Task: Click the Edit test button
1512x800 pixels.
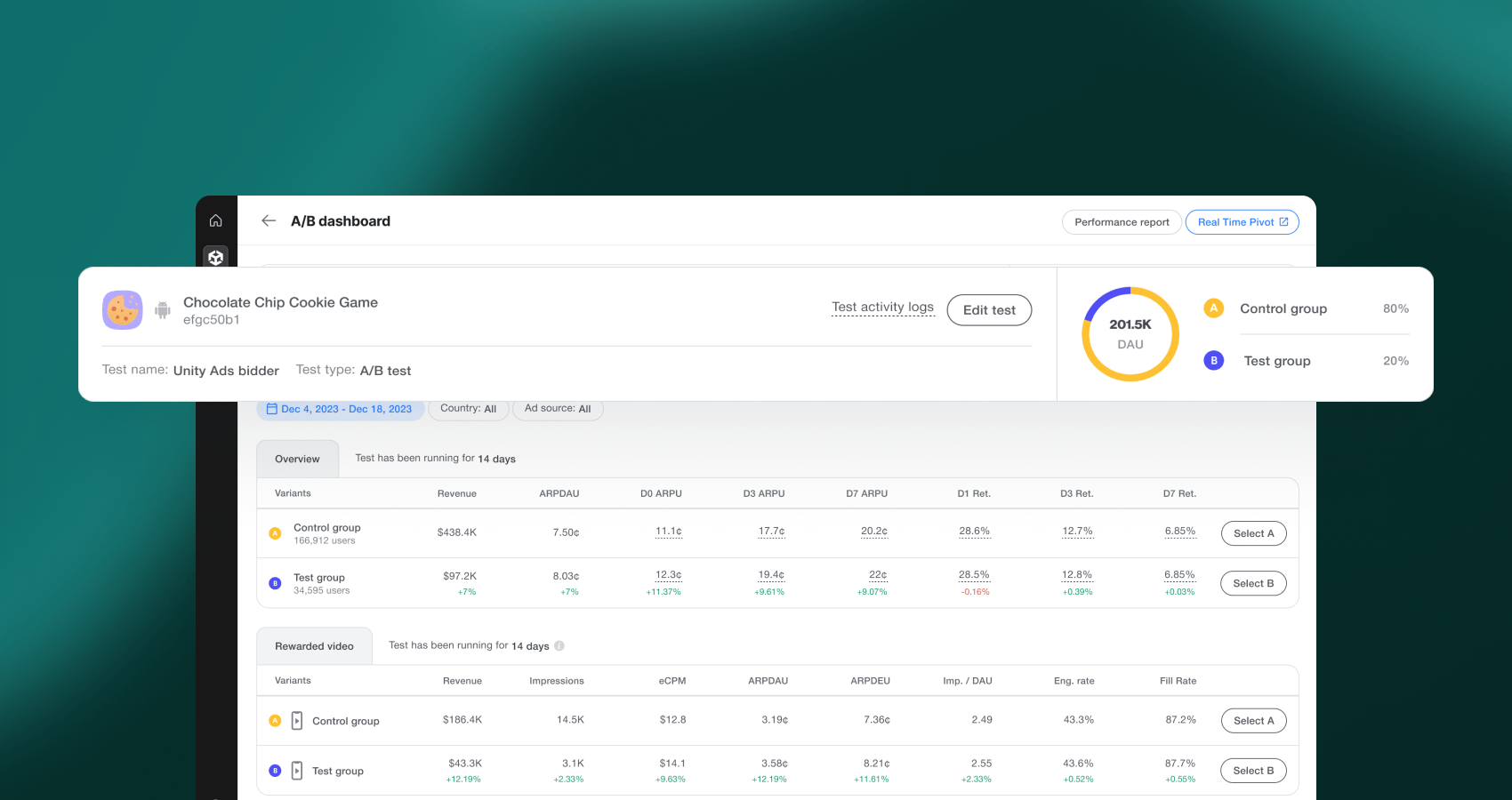Action: (989, 310)
